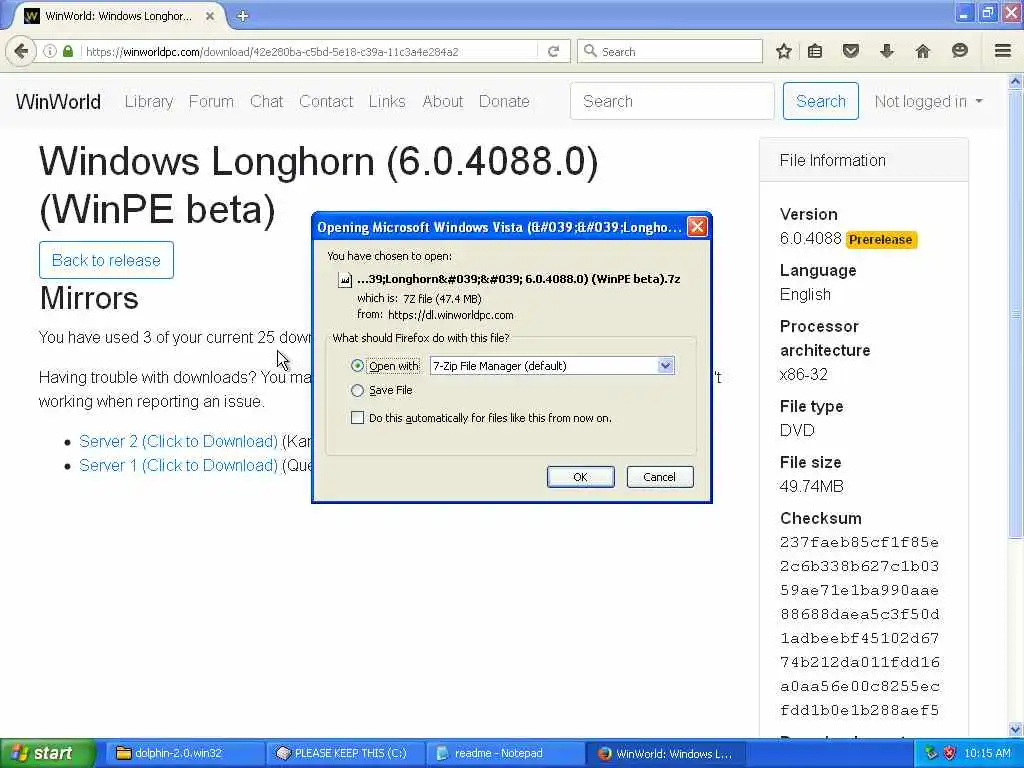
Task: Click the File Information panel header
Action: [863, 161]
